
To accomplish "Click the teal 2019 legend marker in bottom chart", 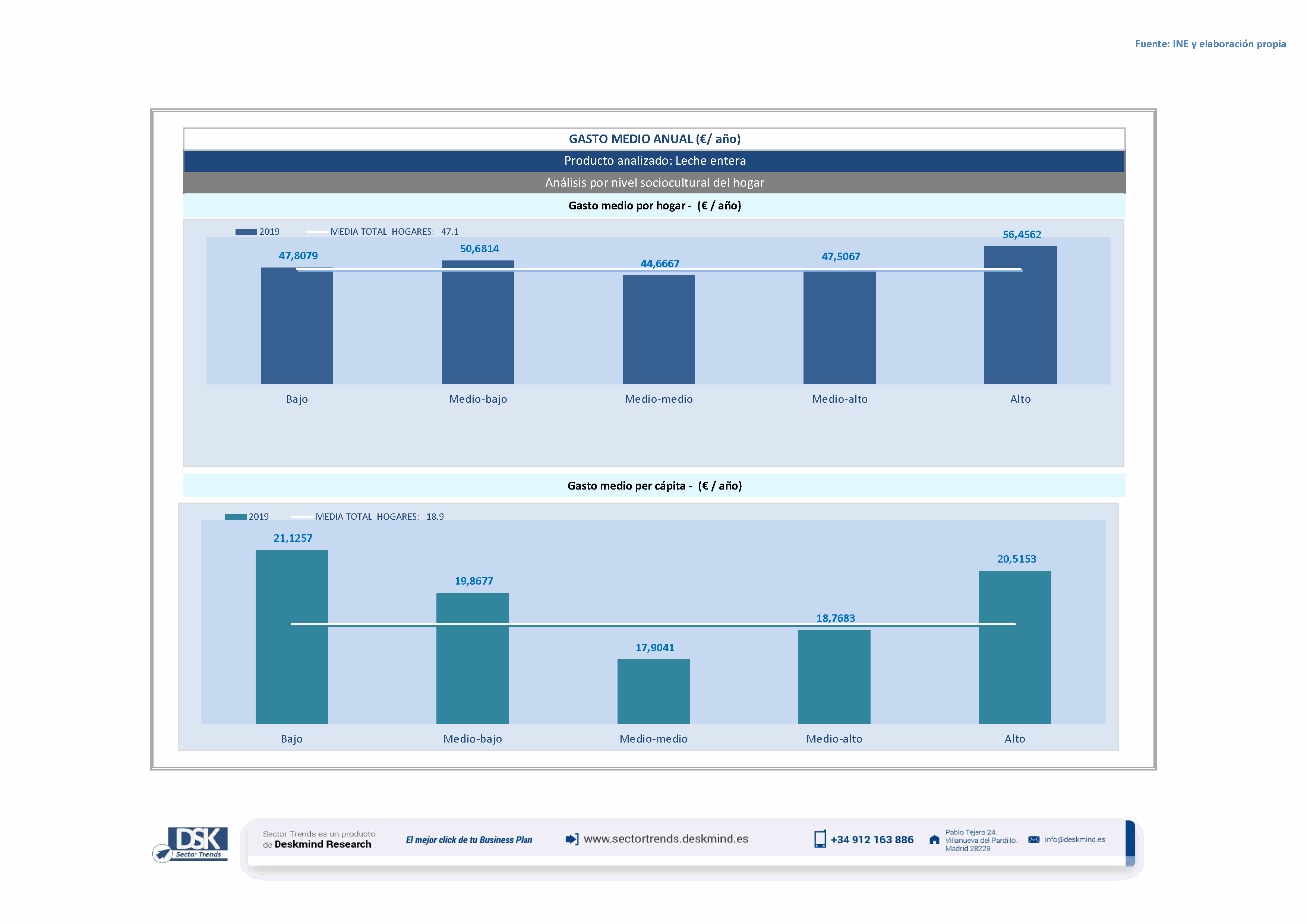I will 235,517.
